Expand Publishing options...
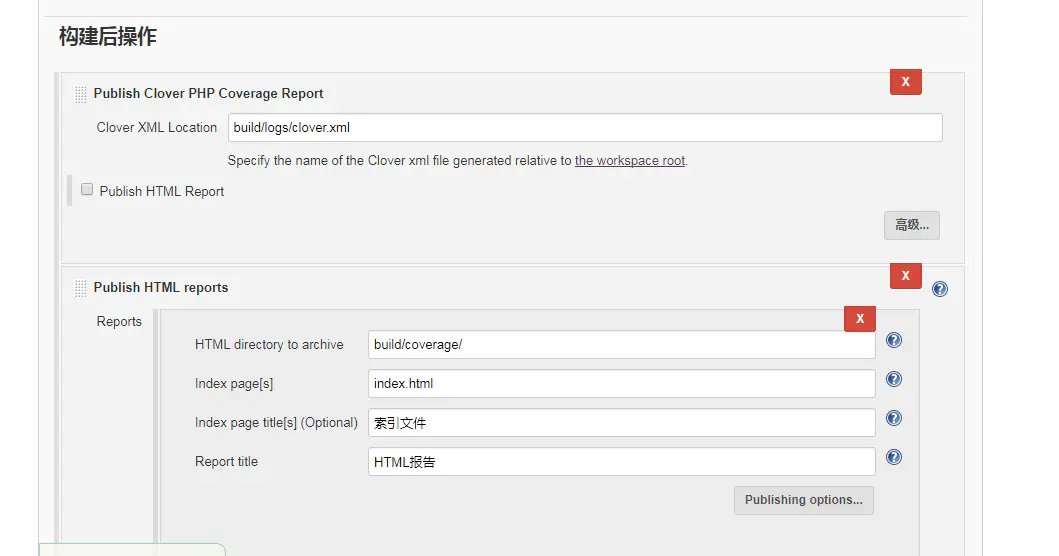The height and width of the screenshot is (556, 1059). [x=804, y=500]
